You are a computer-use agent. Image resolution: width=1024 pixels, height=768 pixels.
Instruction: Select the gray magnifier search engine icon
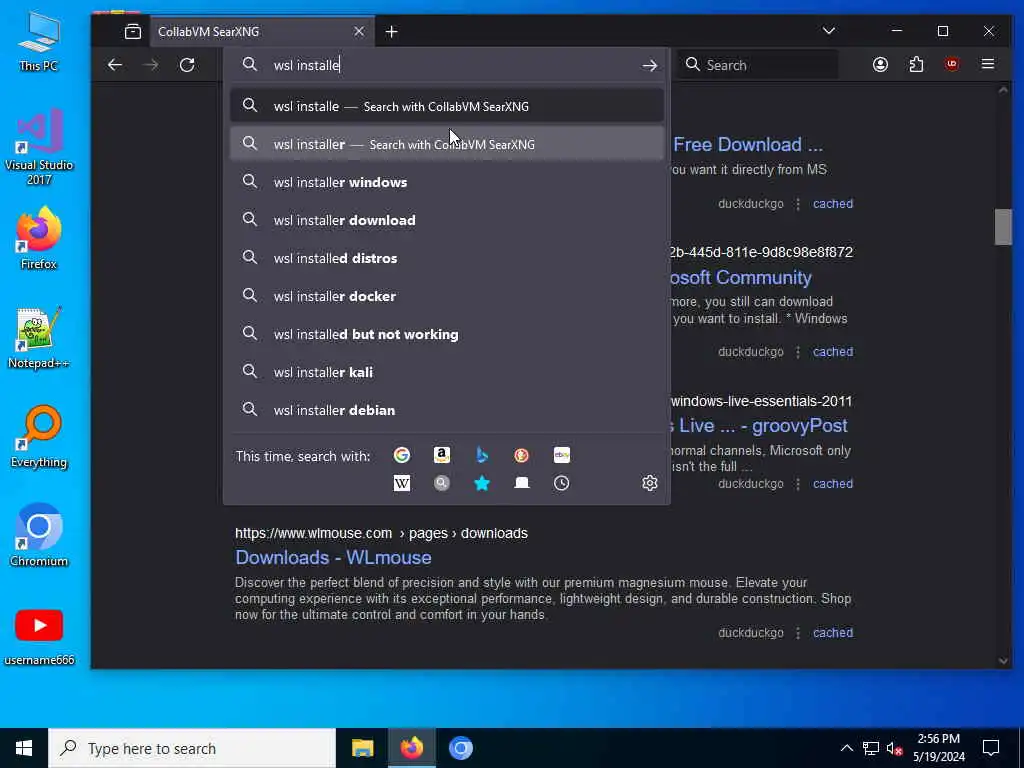(x=442, y=483)
